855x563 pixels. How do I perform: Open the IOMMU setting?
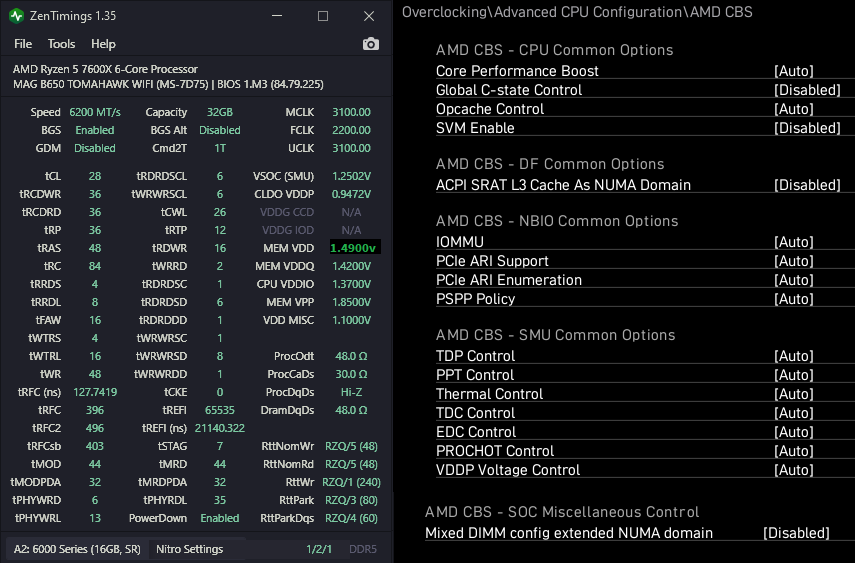click(638, 242)
